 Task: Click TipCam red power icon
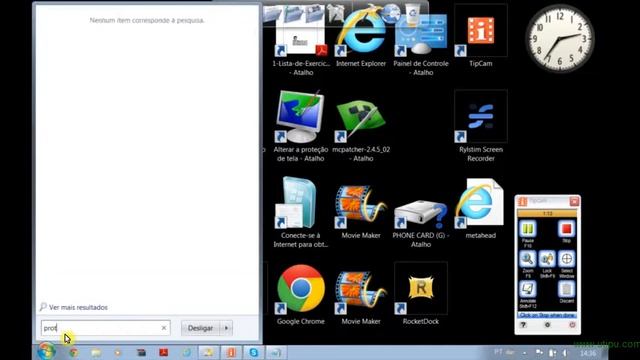(572, 325)
